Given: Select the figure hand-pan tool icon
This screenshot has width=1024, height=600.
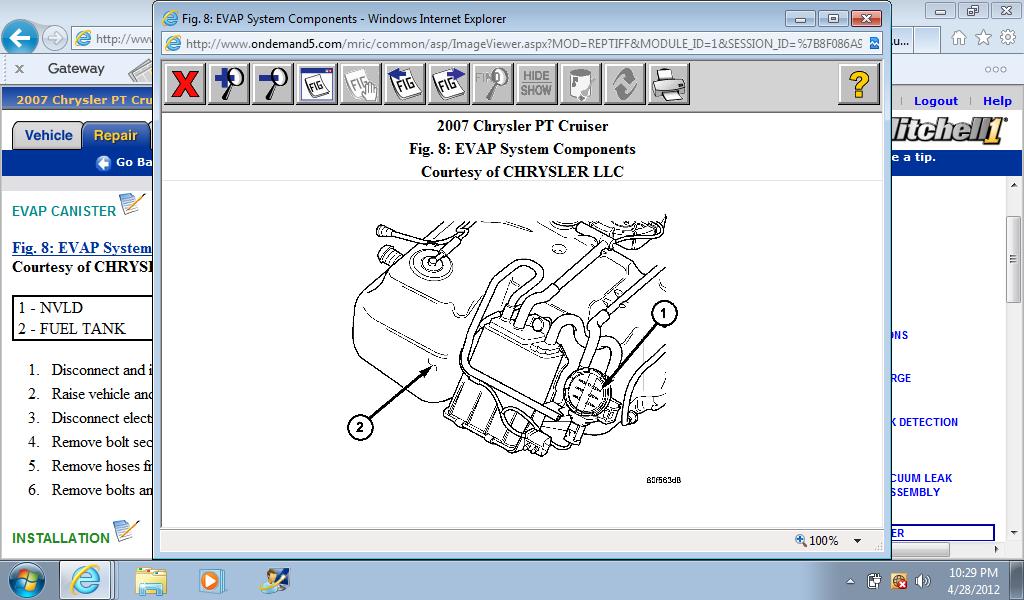Looking at the screenshot, I should click(360, 84).
